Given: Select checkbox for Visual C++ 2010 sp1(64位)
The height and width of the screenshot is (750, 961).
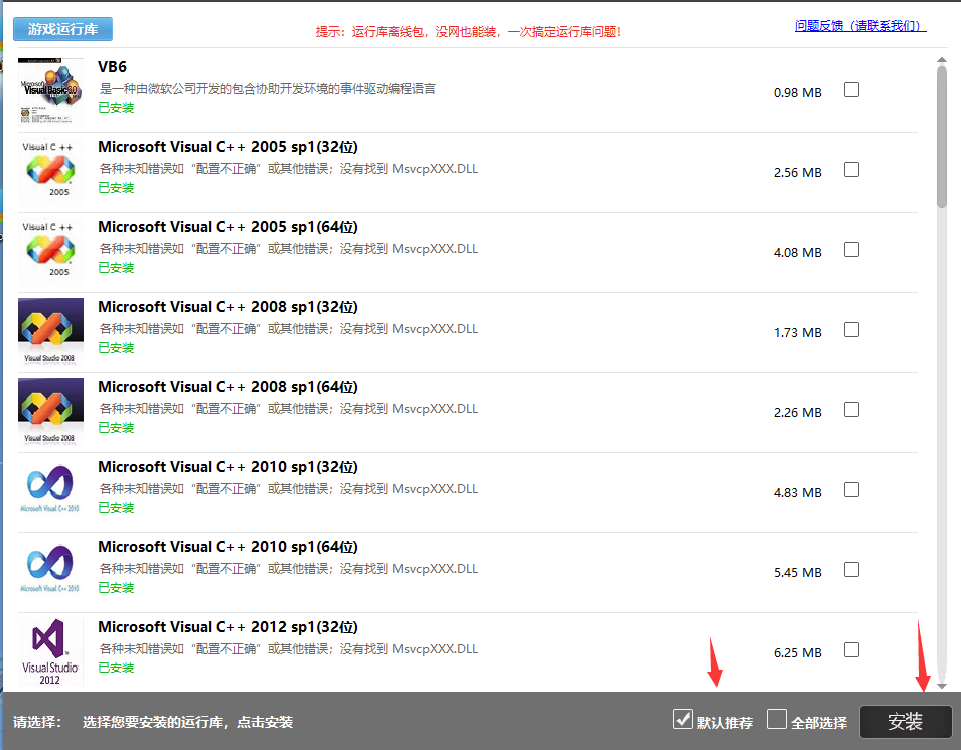Looking at the screenshot, I should (x=851, y=570).
